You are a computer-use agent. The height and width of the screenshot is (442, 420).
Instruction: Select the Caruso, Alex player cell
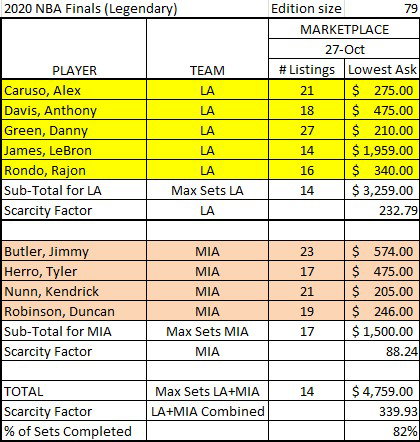[x=74, y=90]
